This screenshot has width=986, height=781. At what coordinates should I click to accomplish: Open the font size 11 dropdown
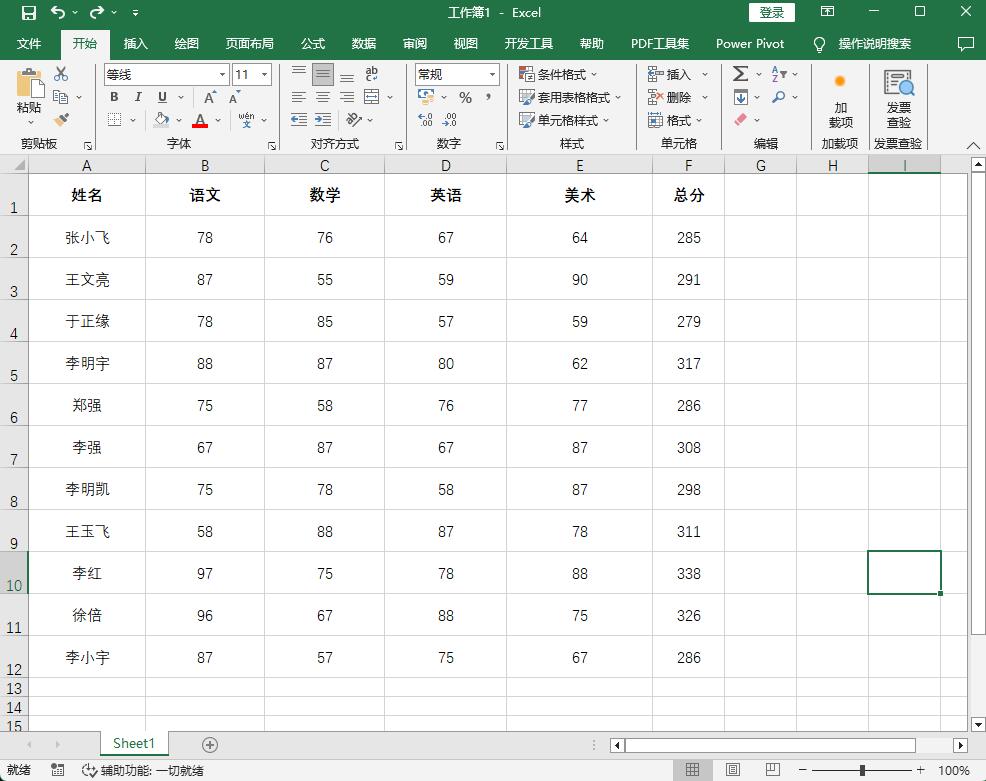point(265,74)
